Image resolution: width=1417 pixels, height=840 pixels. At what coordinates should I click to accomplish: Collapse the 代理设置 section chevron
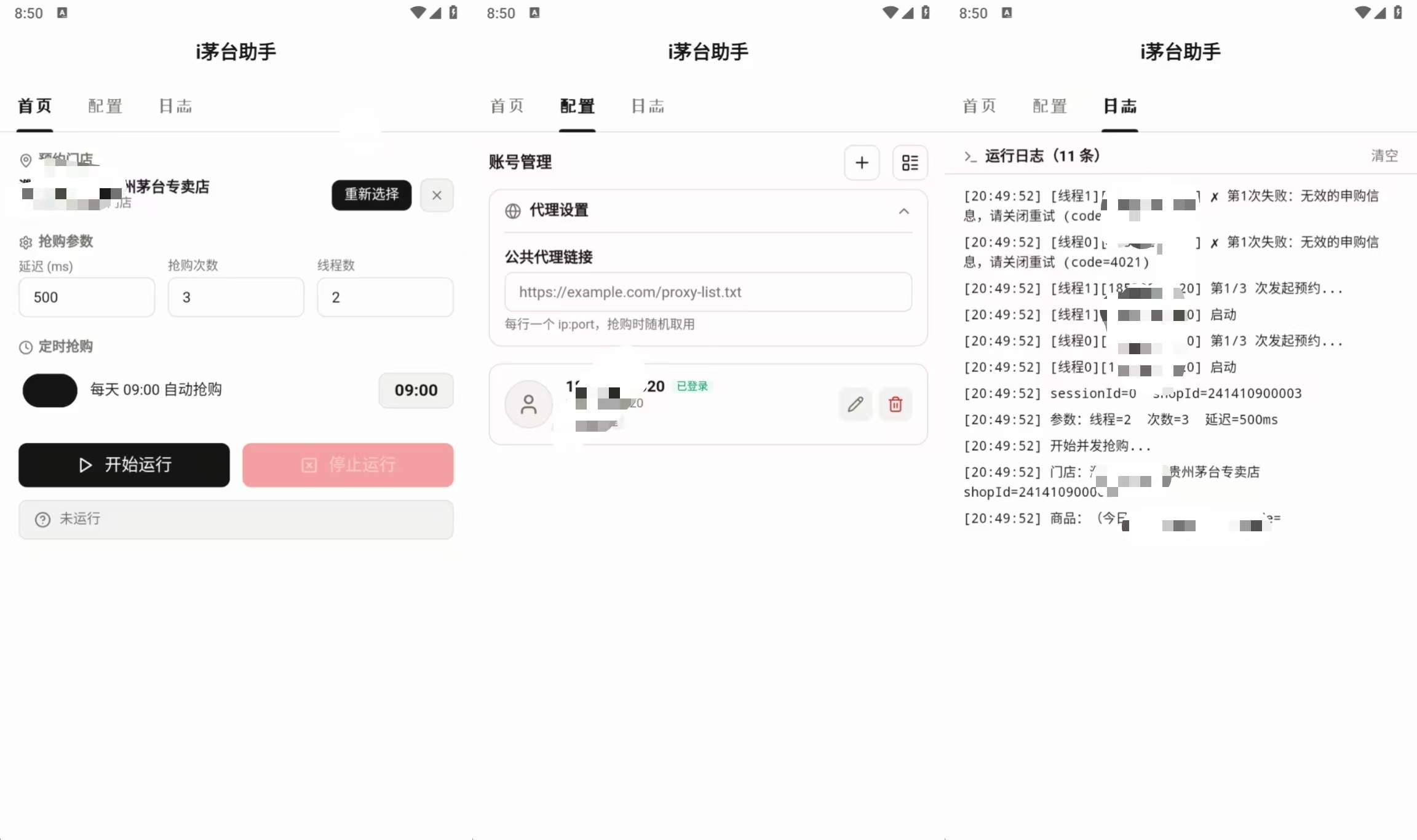[903, 211]
